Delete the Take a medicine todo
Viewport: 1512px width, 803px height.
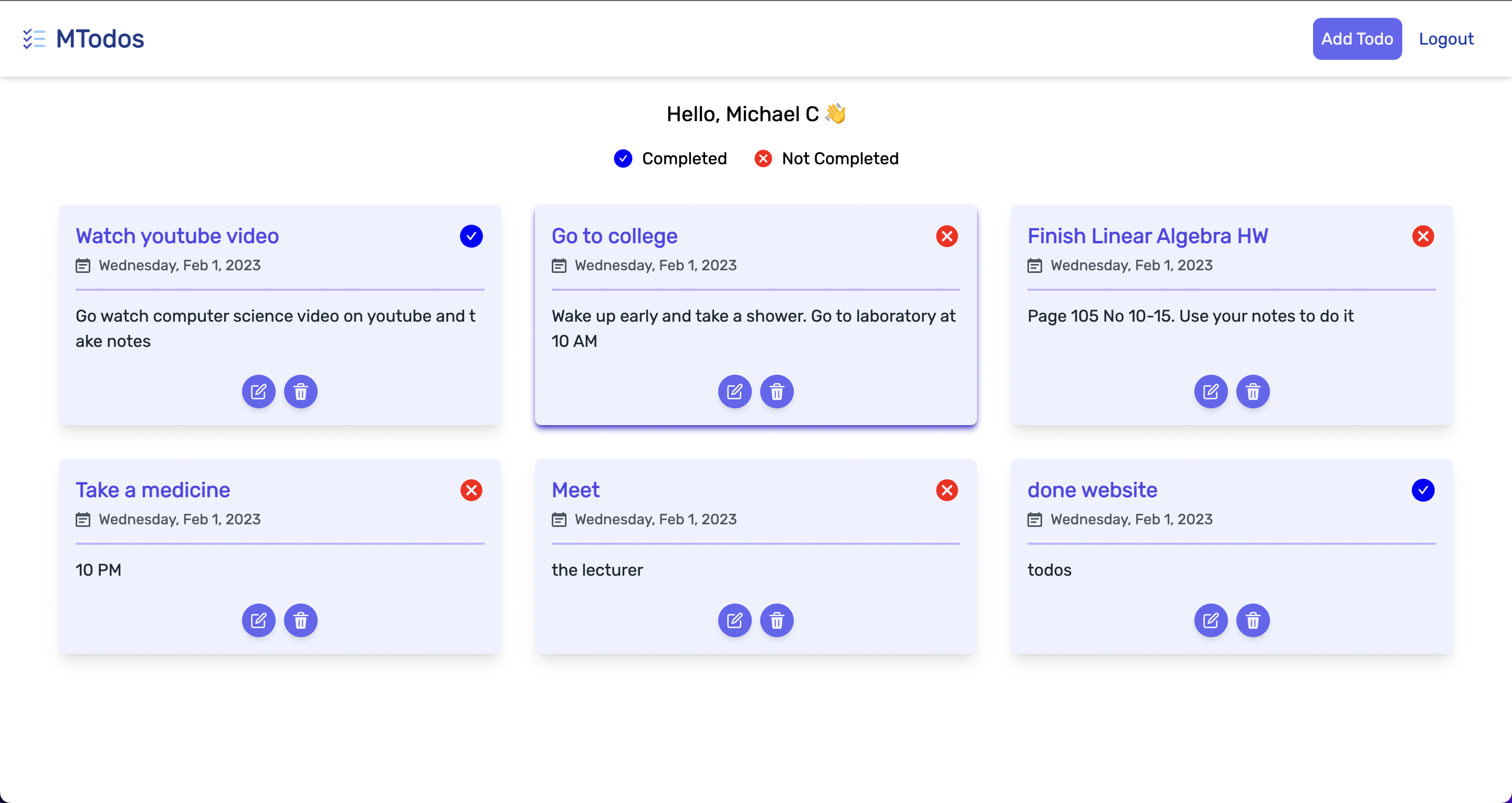pos(300,620)
